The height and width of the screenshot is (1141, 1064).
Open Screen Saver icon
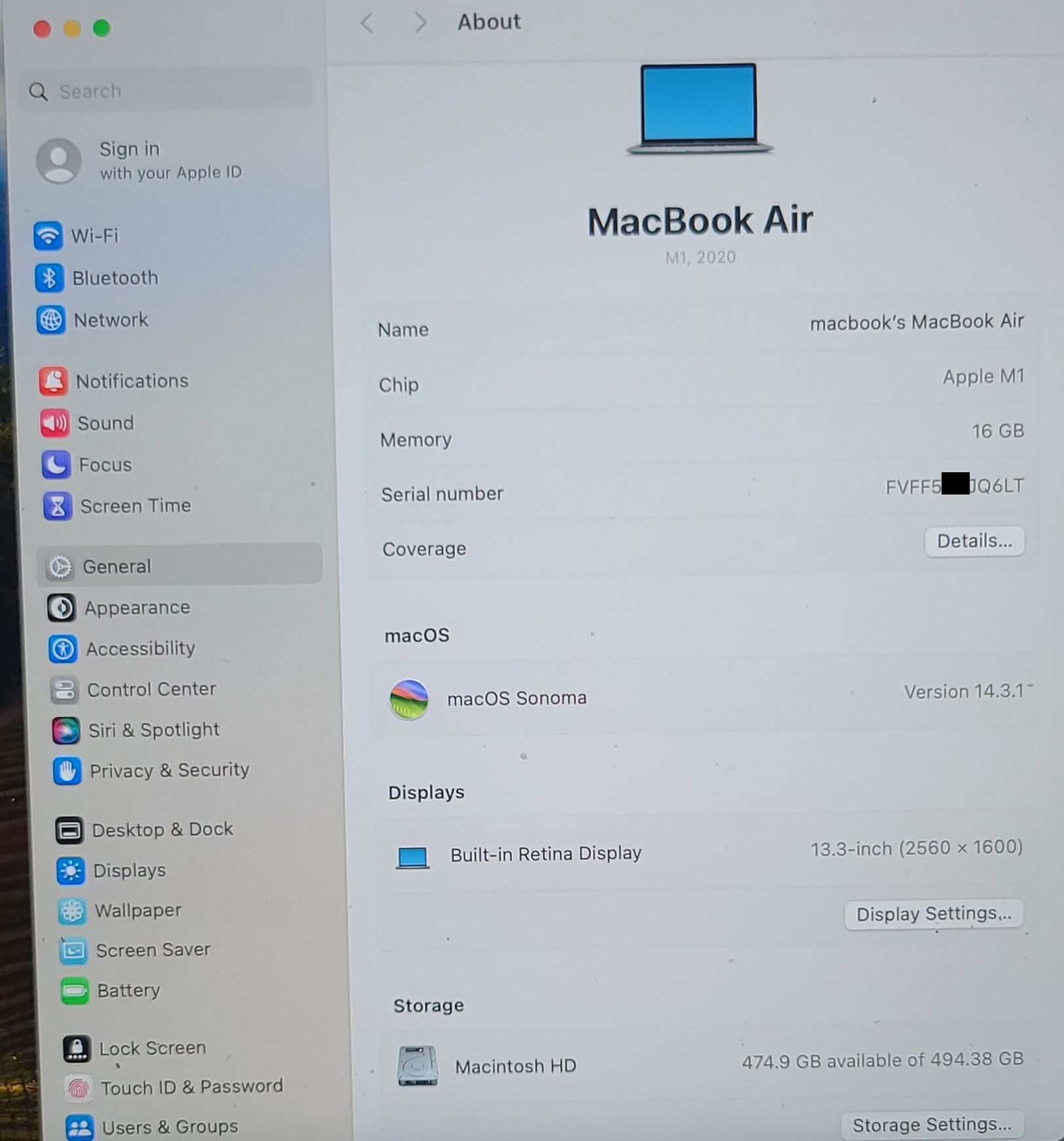pyautogui.click(x=73, y=951)
